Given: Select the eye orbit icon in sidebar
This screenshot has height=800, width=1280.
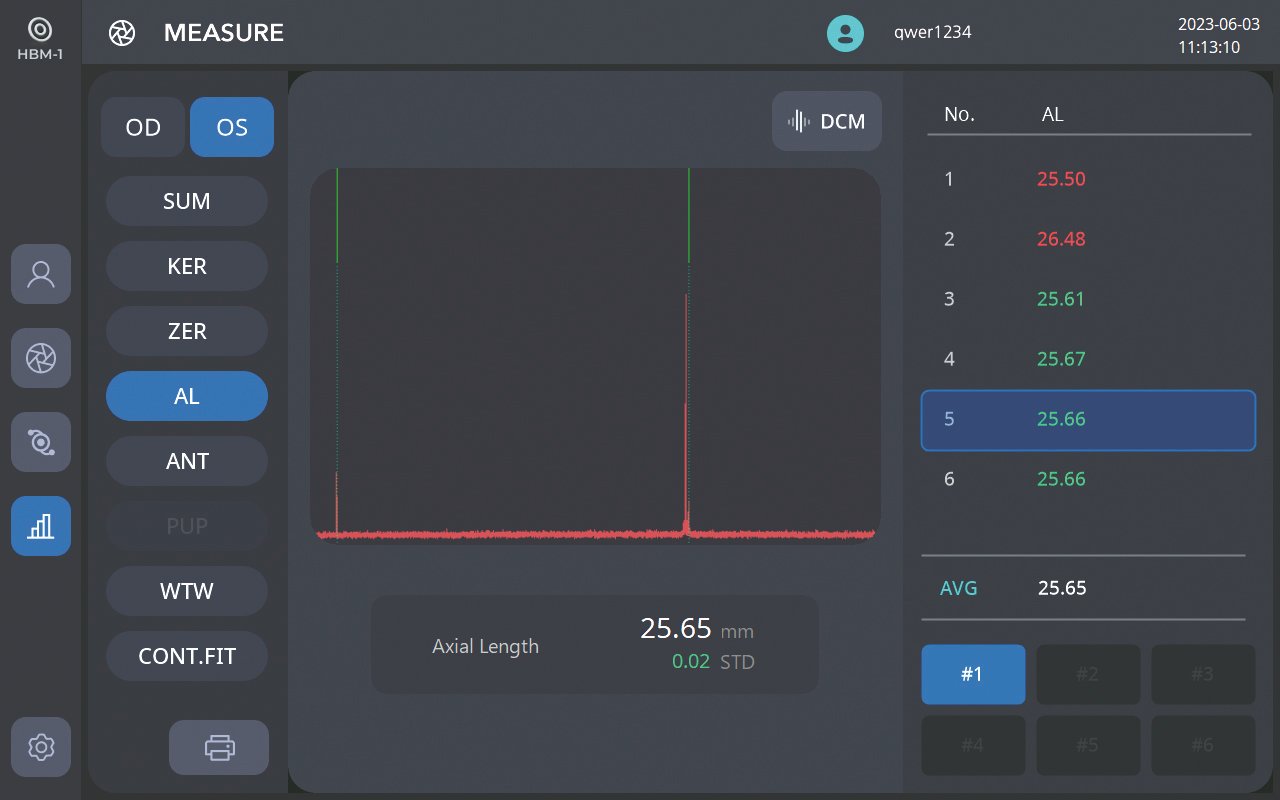Looking at the screenshot, I should click(x=41, y=442).
